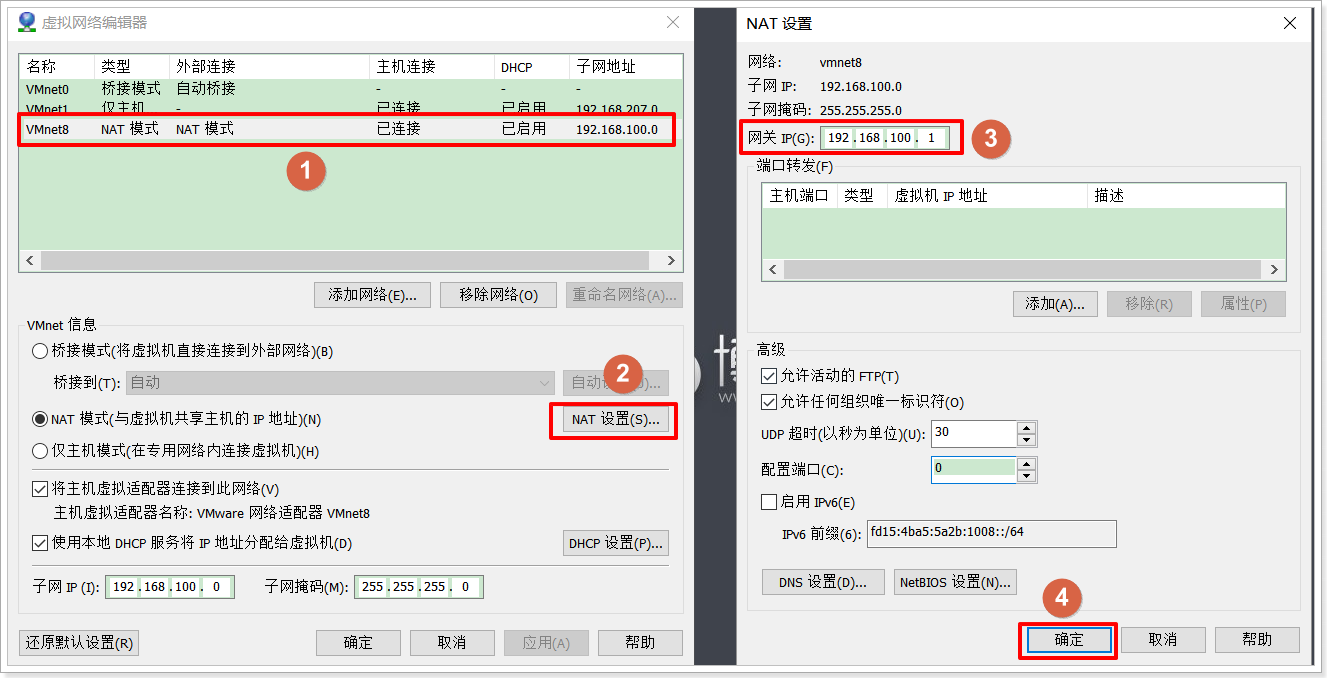
Task: Decrease config port with down stepper arrow
Action: pos(1026,476)
